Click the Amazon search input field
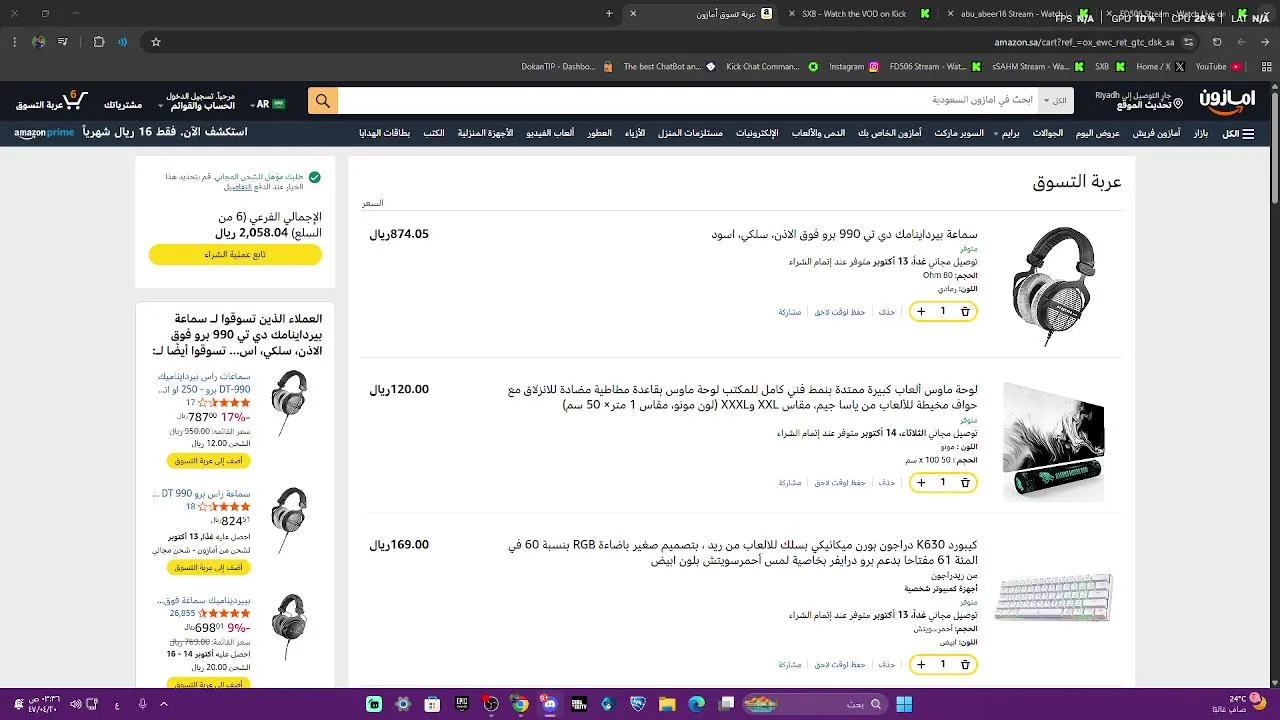 (x=688, y=101)
